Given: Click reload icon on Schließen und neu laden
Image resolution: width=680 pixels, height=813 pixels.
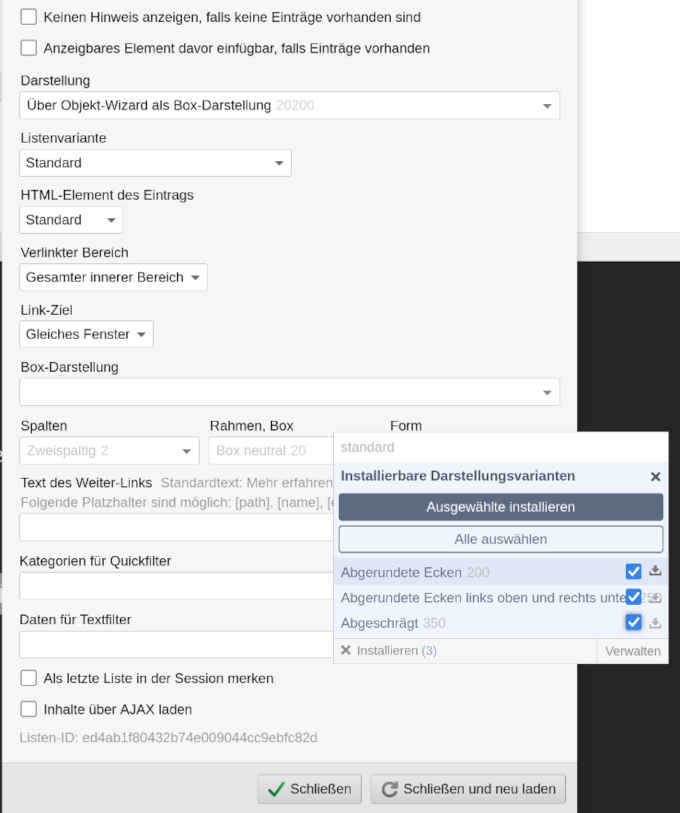Looking at the screenshot, I should [x=387, y=788].
